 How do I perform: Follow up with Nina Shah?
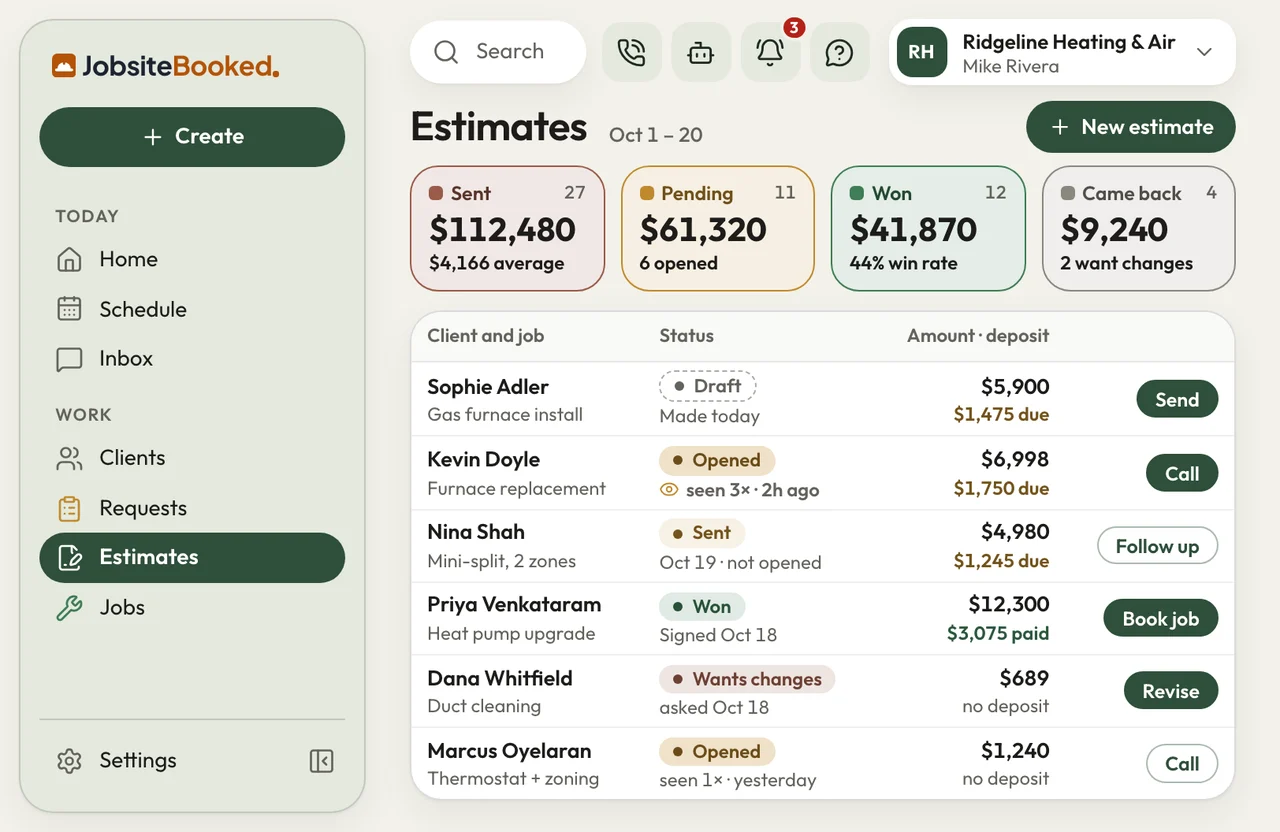tap(1157, 546)
